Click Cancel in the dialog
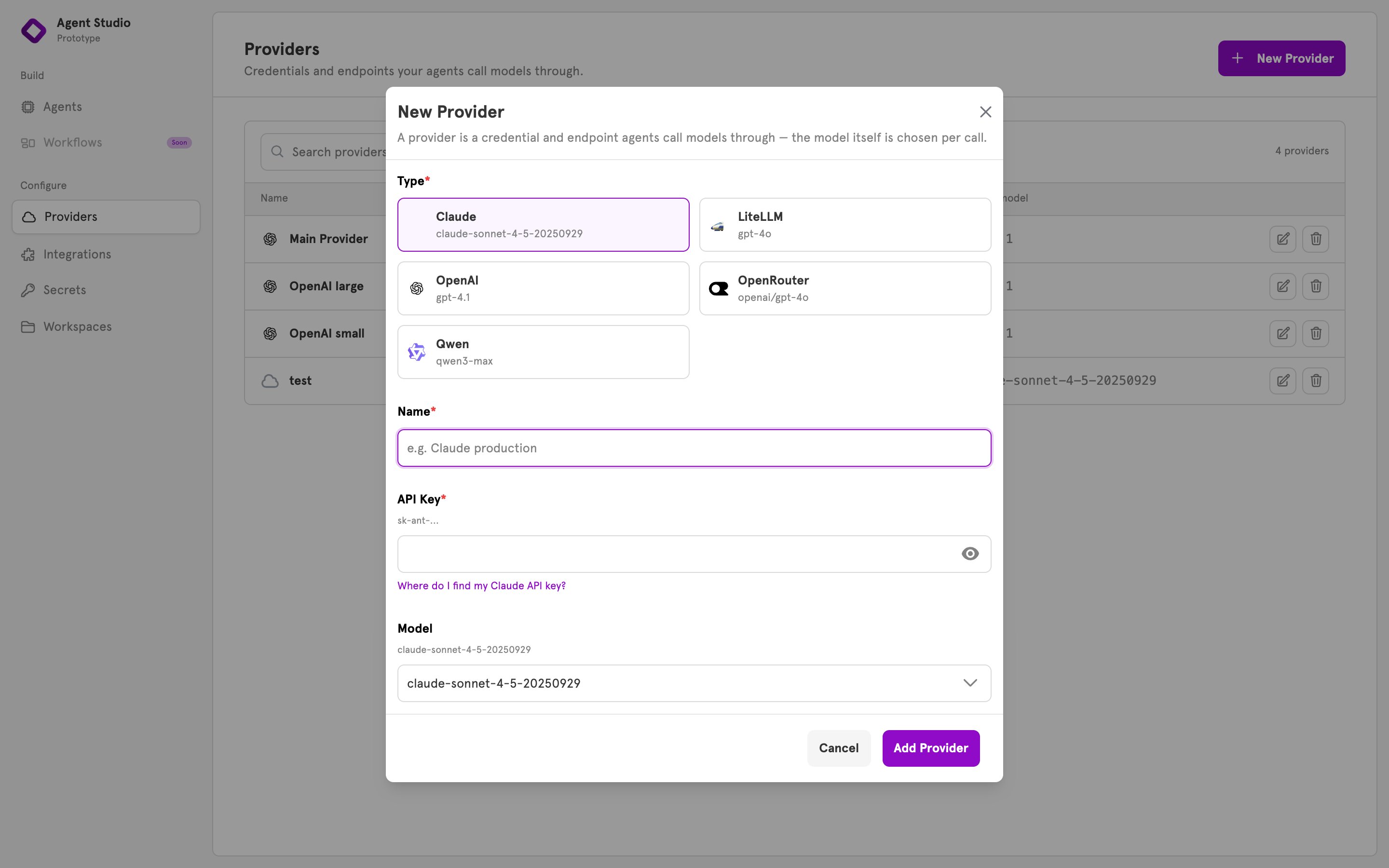The height and width of the screenshot is (868, 1389). click(839, 748)
